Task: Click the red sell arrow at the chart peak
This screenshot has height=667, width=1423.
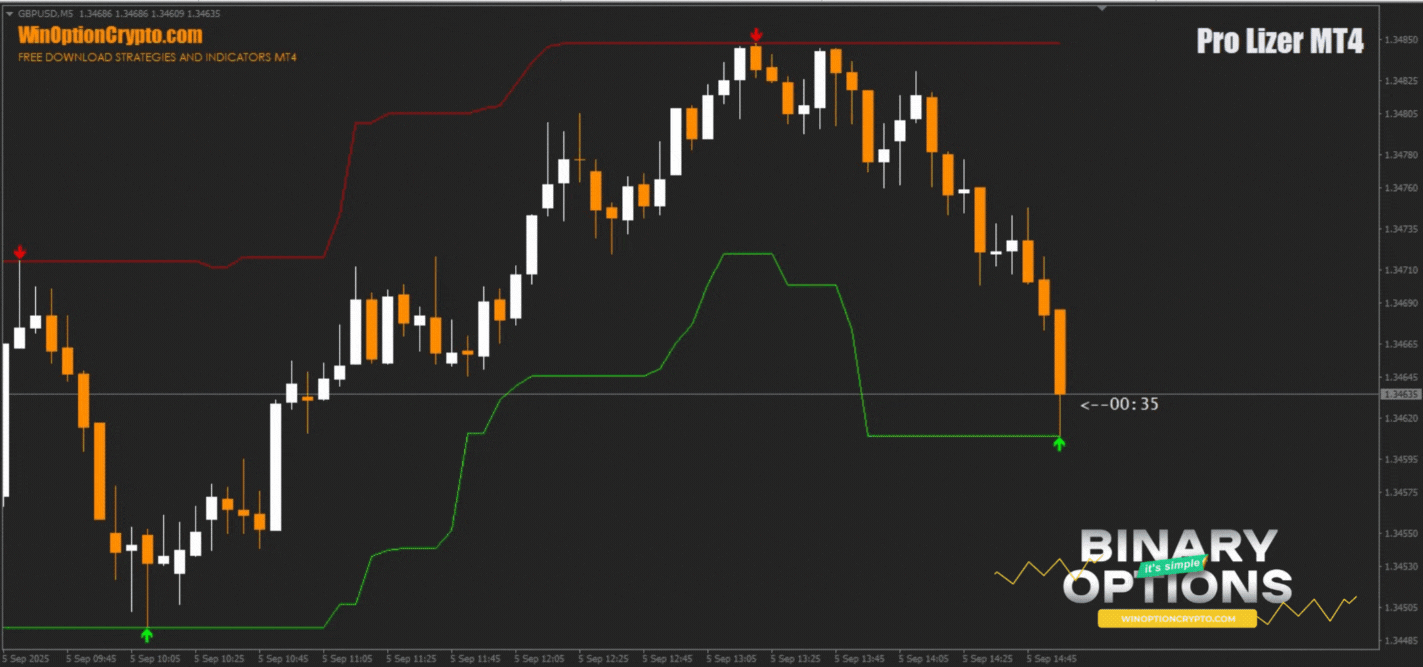Action: tap(756, 36)
